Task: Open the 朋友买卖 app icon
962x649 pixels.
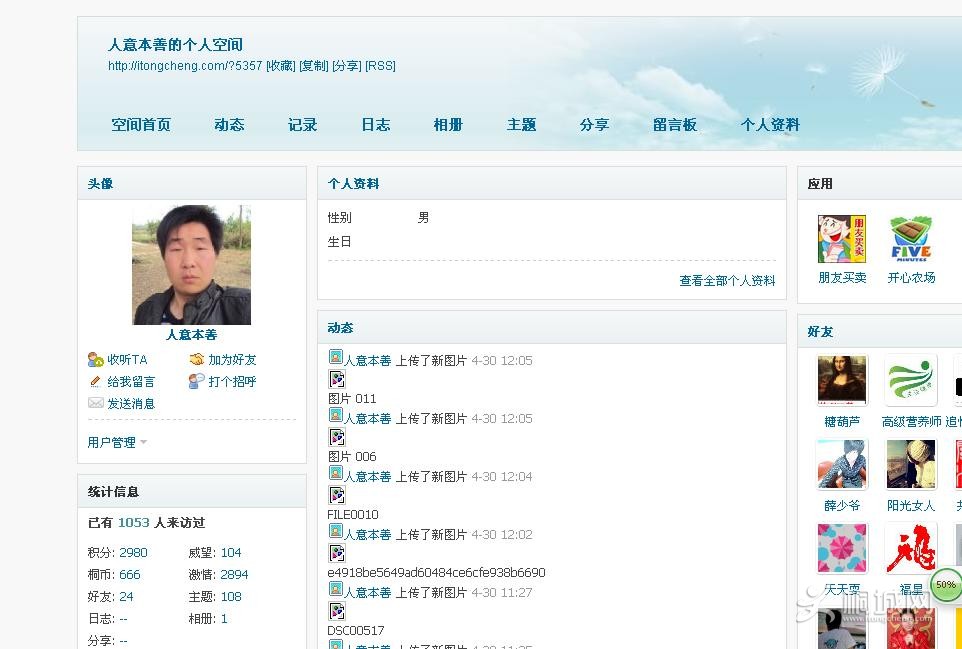Action: tap(841, 240)
